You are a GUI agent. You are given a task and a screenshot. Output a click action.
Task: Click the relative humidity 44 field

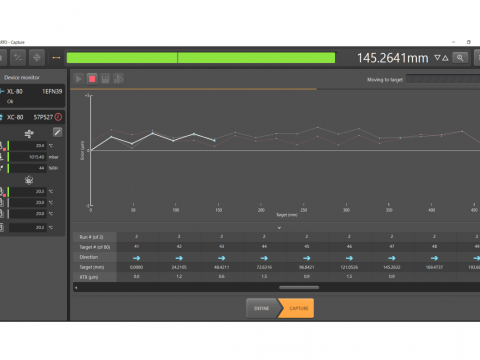click(27, 168)
